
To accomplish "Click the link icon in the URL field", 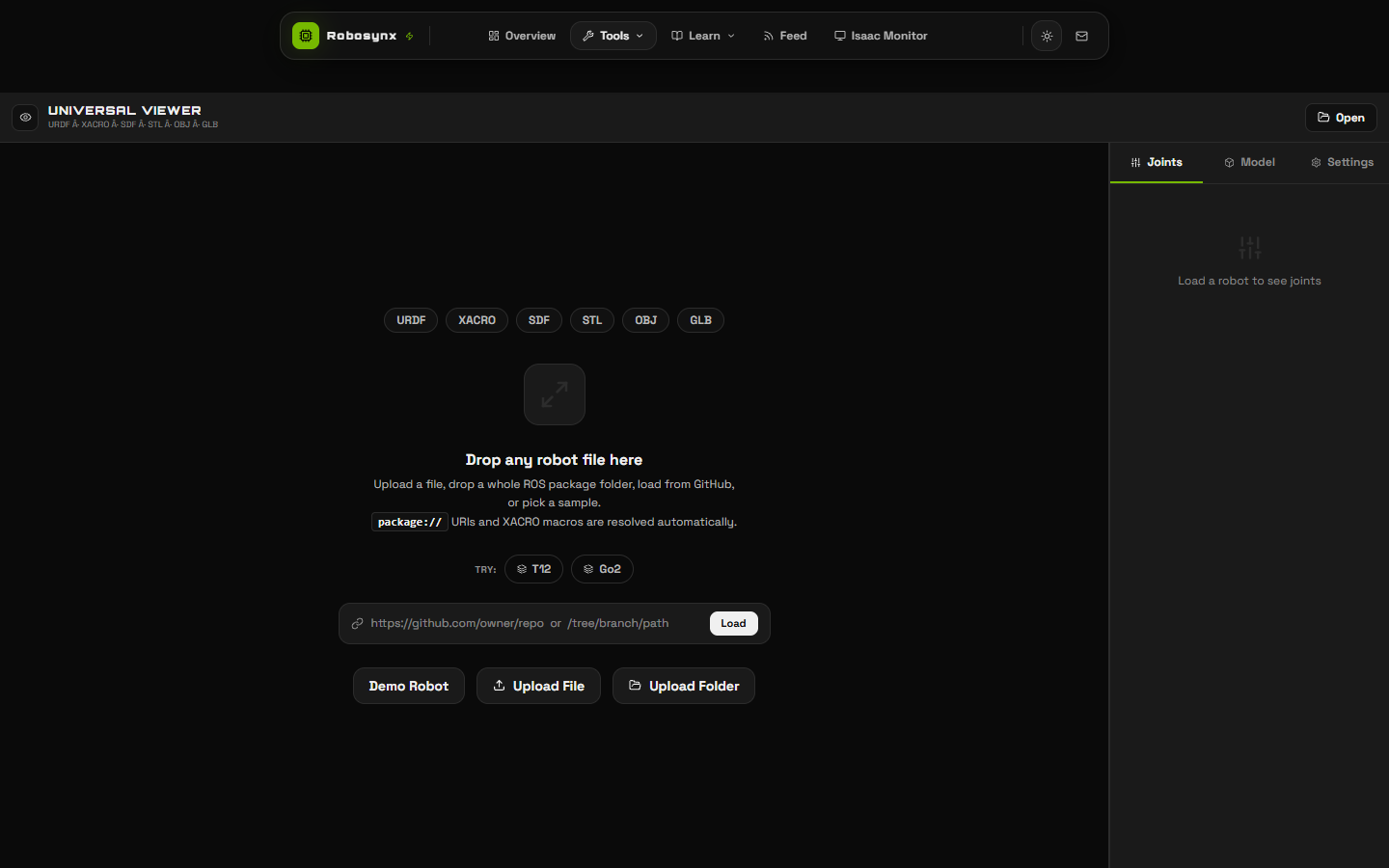I will 357,623.
